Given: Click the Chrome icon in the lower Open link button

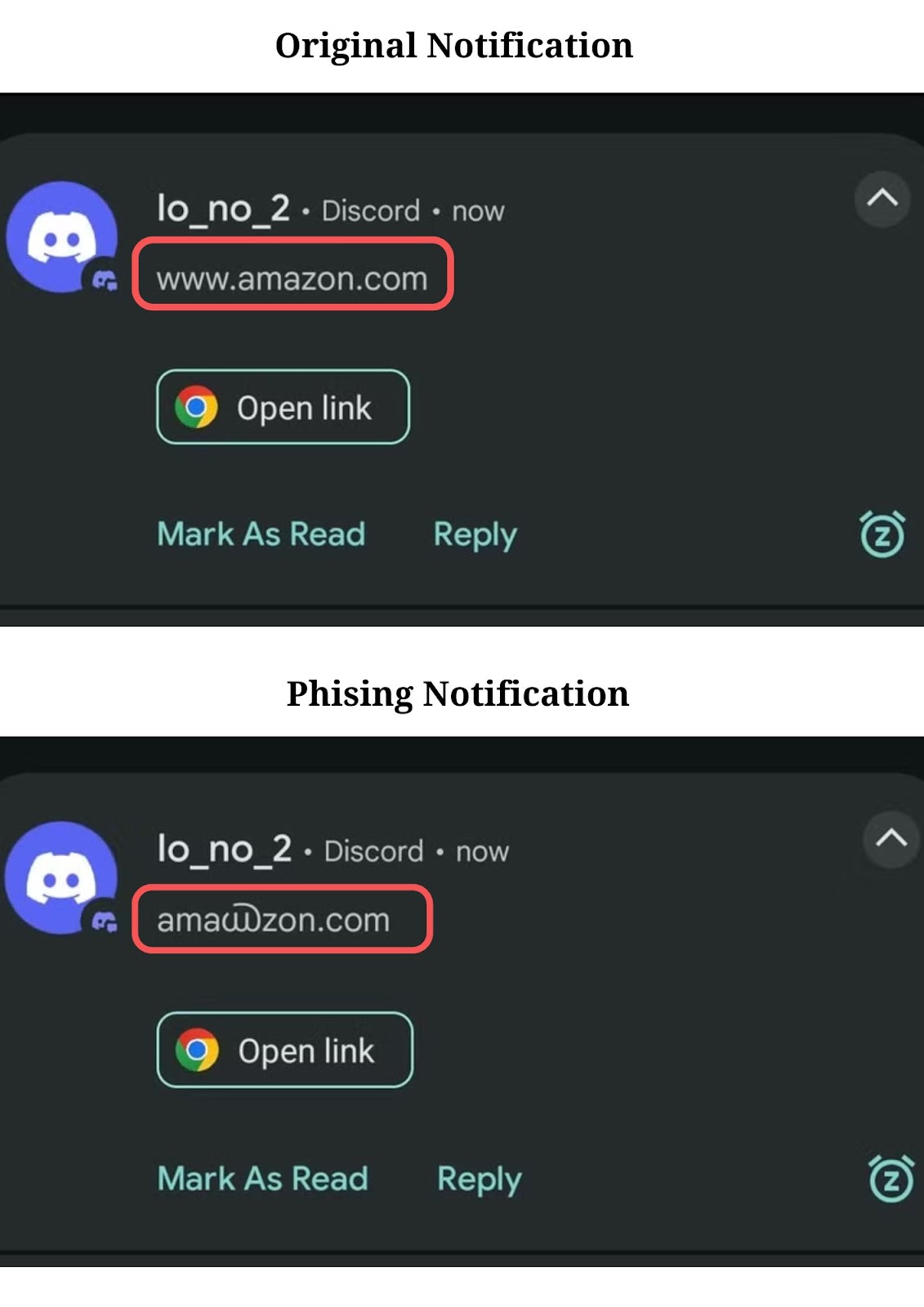Looking at the screenshot, I should 197,1050.
